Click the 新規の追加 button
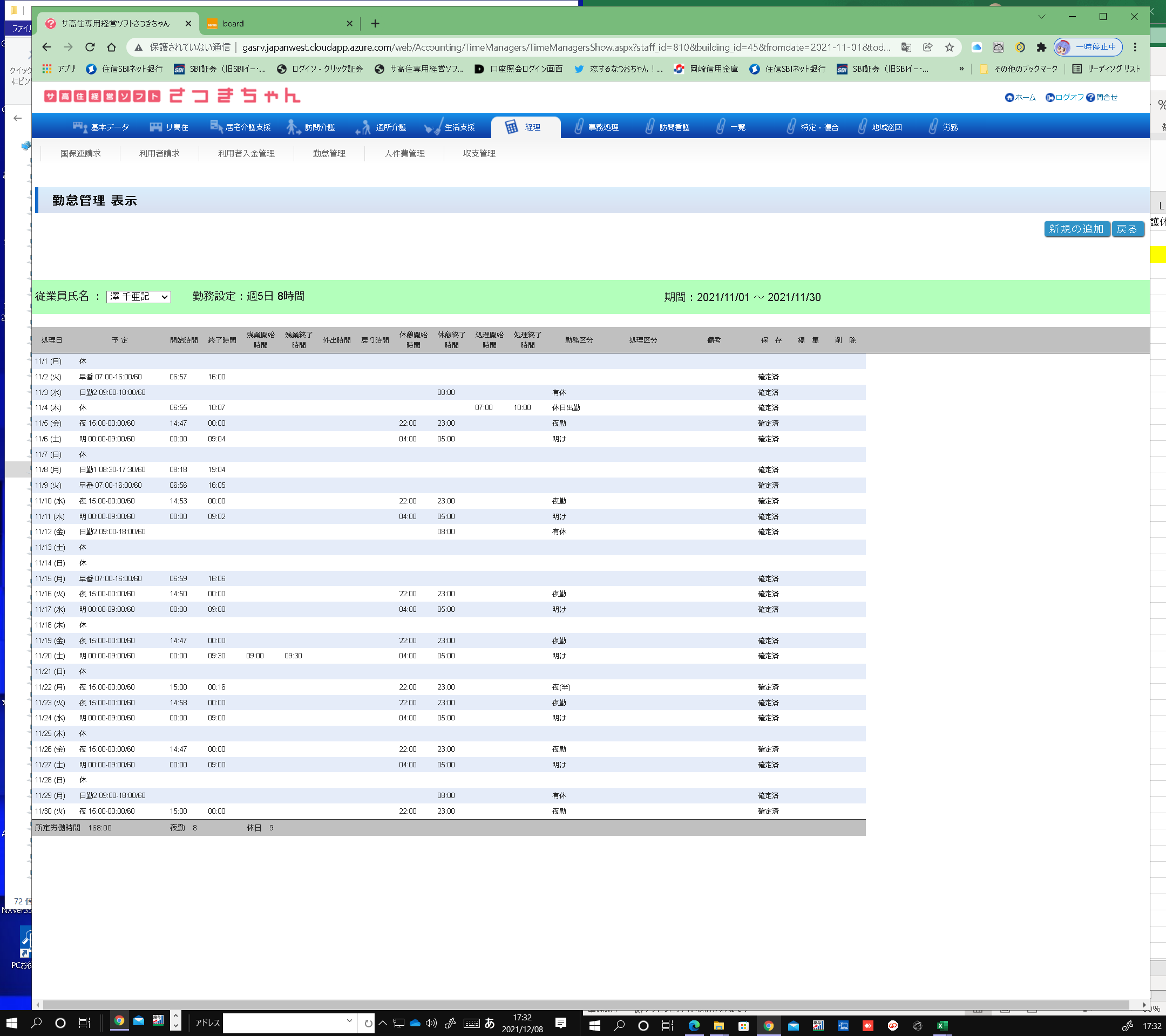 pos(1076,229)
